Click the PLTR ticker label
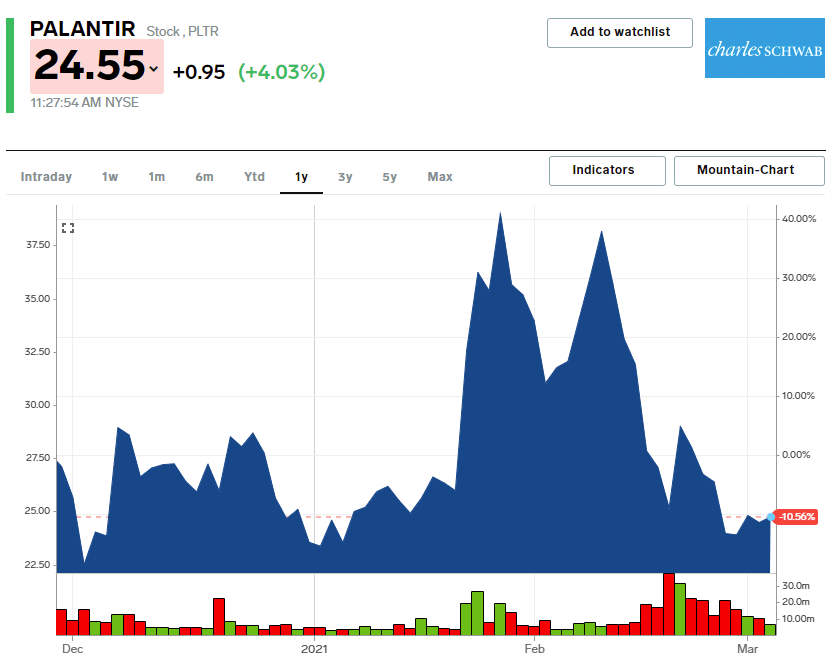 click(x=203, y=32)
